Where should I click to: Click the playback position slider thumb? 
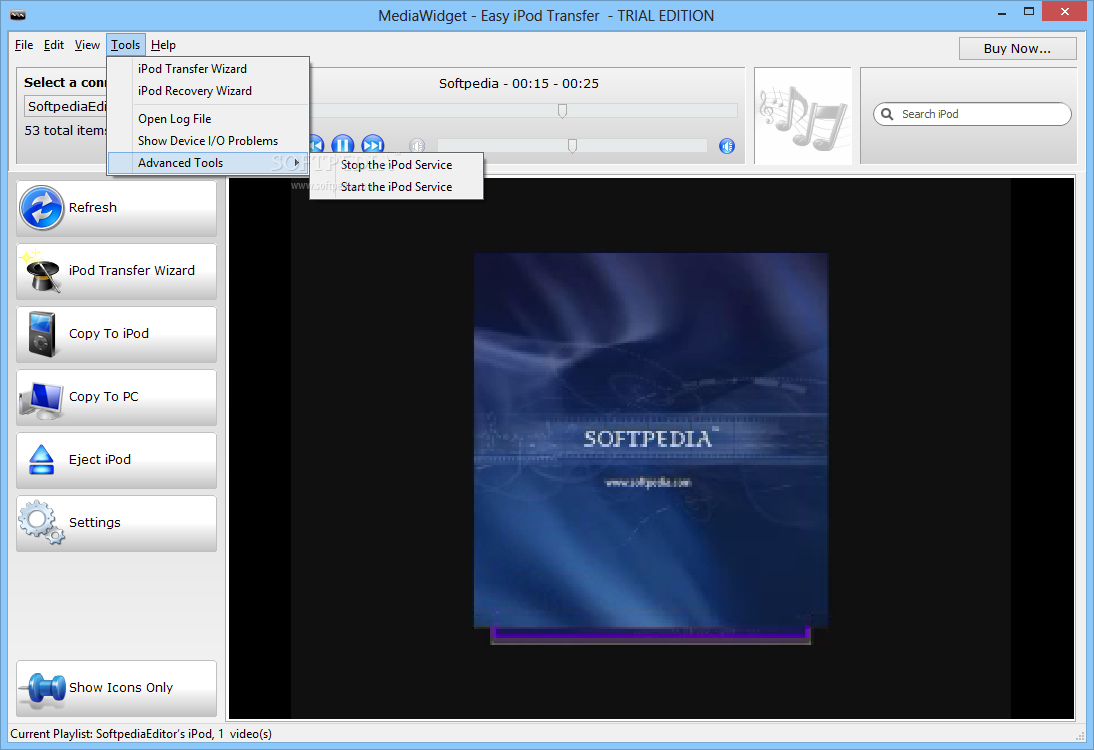(562, 111)
